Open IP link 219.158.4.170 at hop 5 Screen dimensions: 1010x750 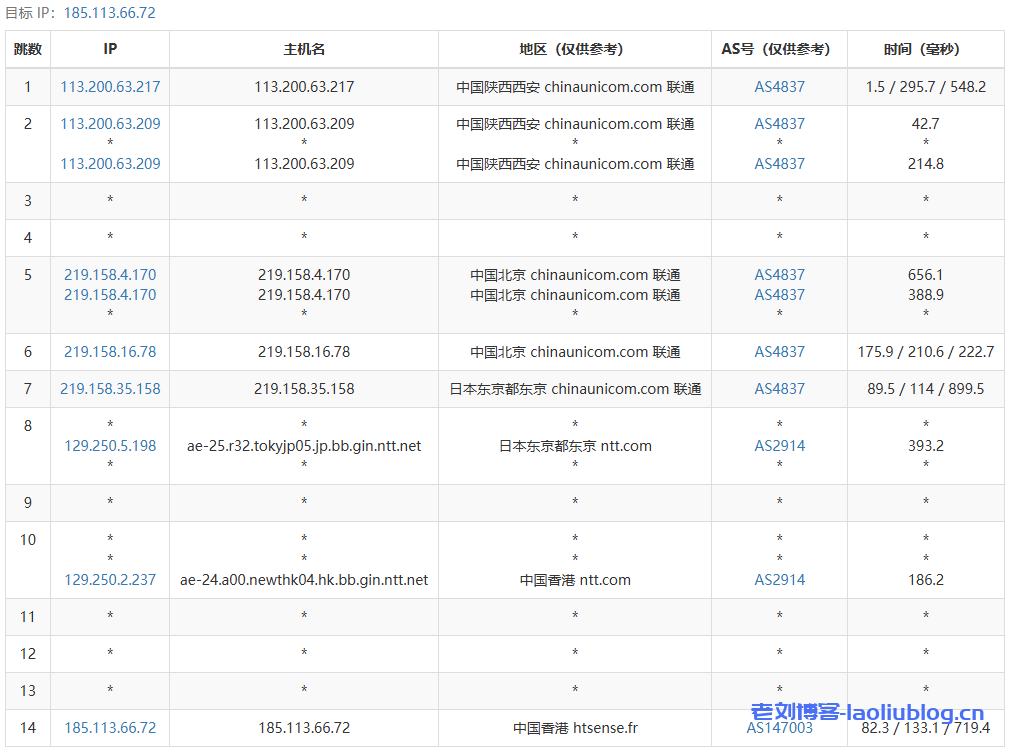110,275
